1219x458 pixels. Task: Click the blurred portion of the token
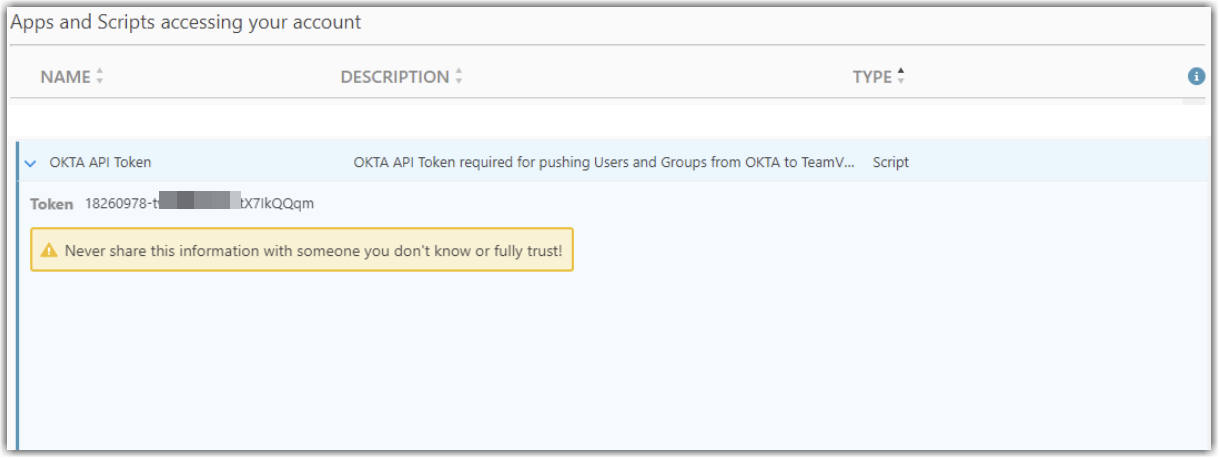(x=199, y=204)
